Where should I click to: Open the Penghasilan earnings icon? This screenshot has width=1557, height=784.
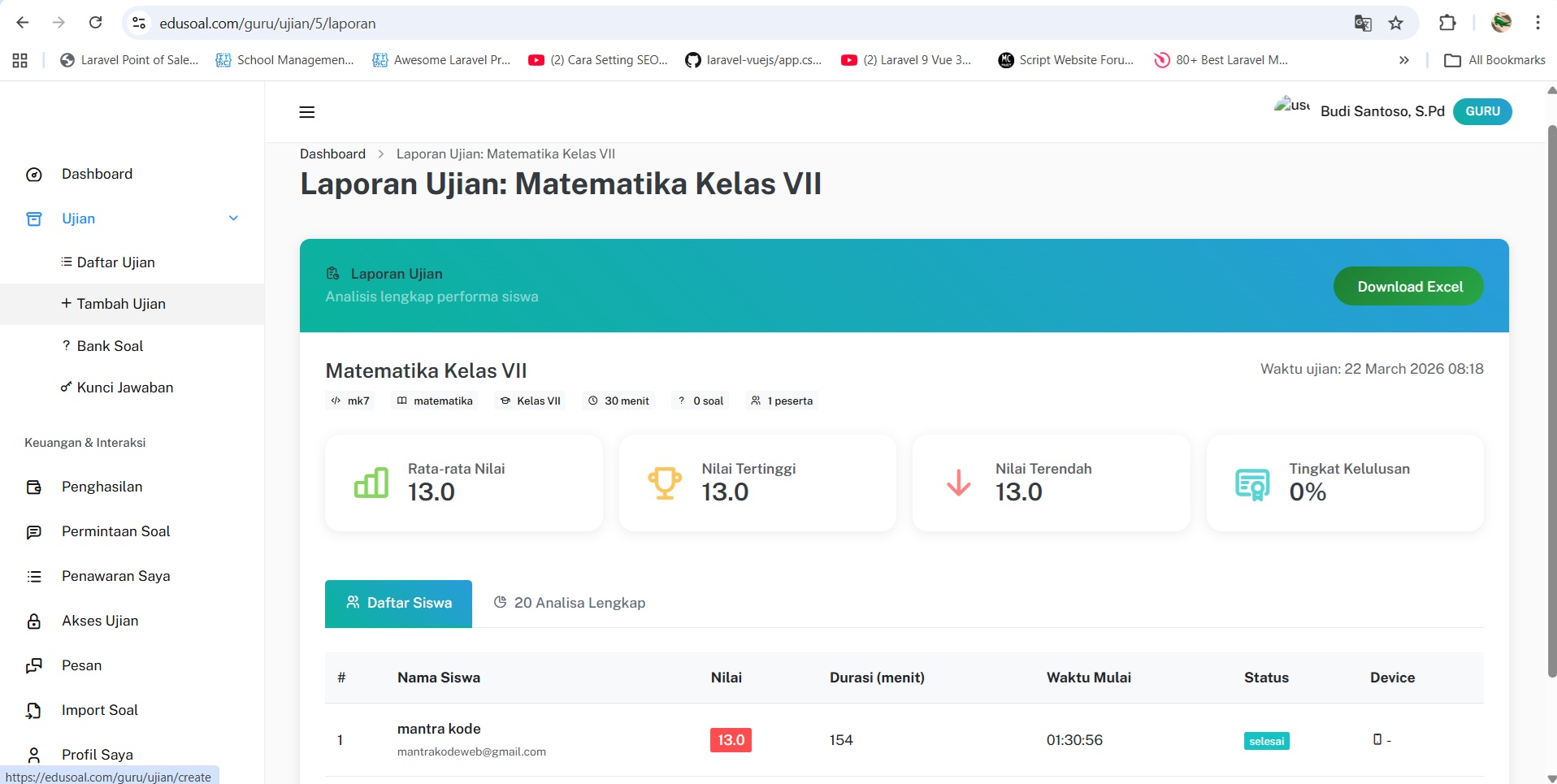point(33,487)
